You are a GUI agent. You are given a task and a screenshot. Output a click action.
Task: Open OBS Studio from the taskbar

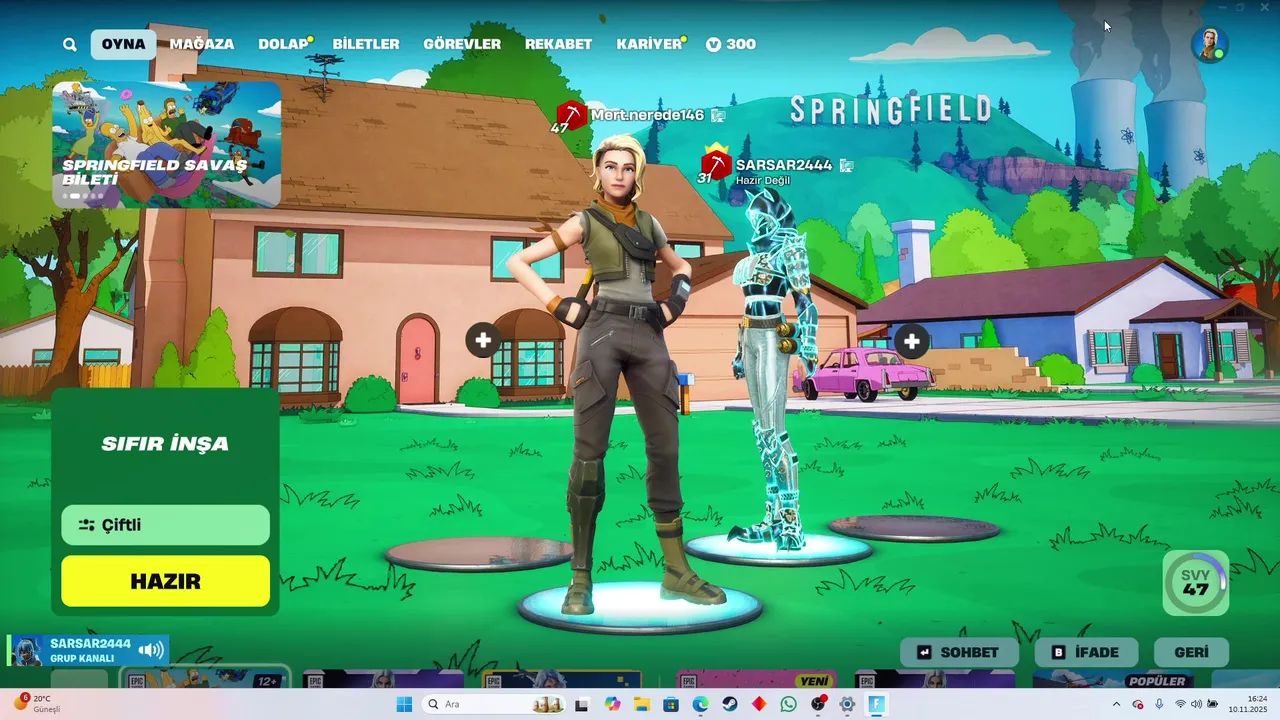pos(818,704)
